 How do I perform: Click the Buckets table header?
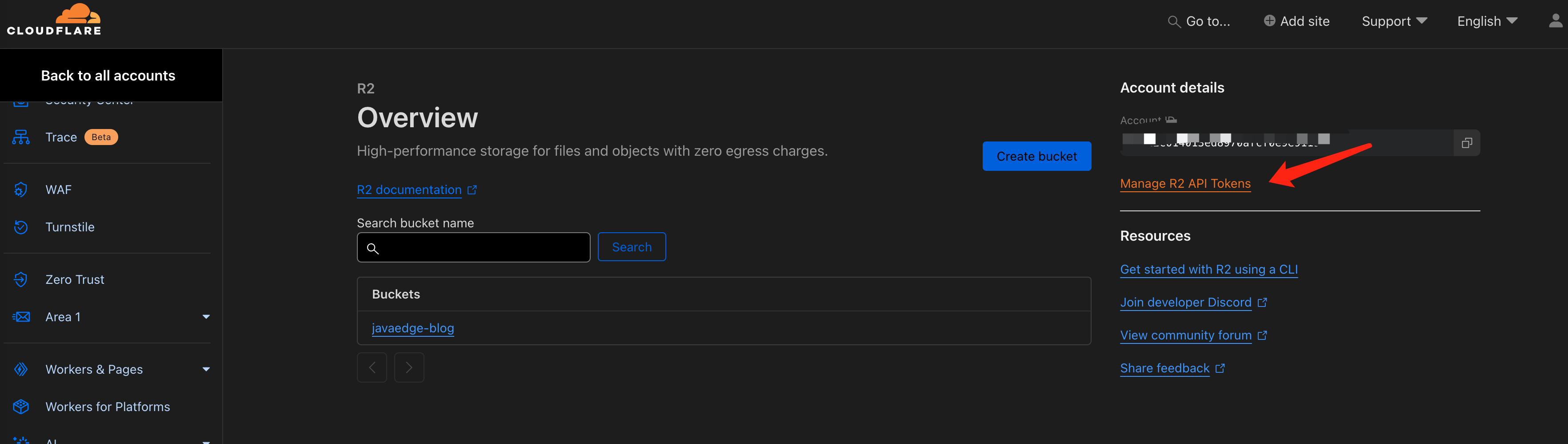click(x=396, y=294)
